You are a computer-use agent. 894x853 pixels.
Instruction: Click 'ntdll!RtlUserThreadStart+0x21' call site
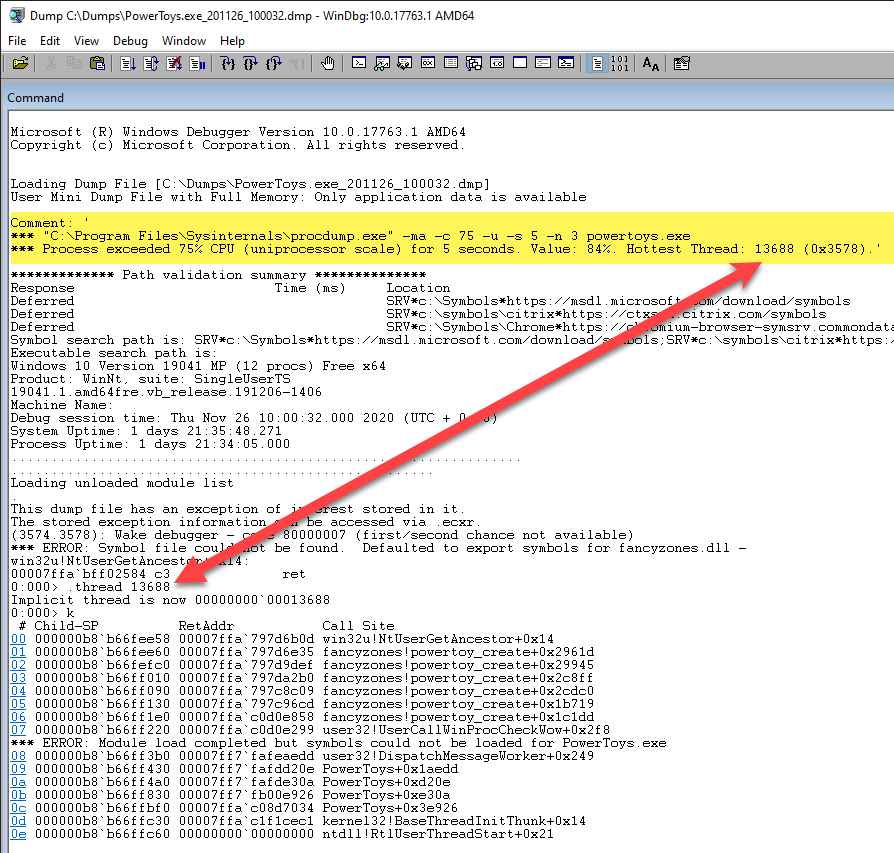[438, 834]
